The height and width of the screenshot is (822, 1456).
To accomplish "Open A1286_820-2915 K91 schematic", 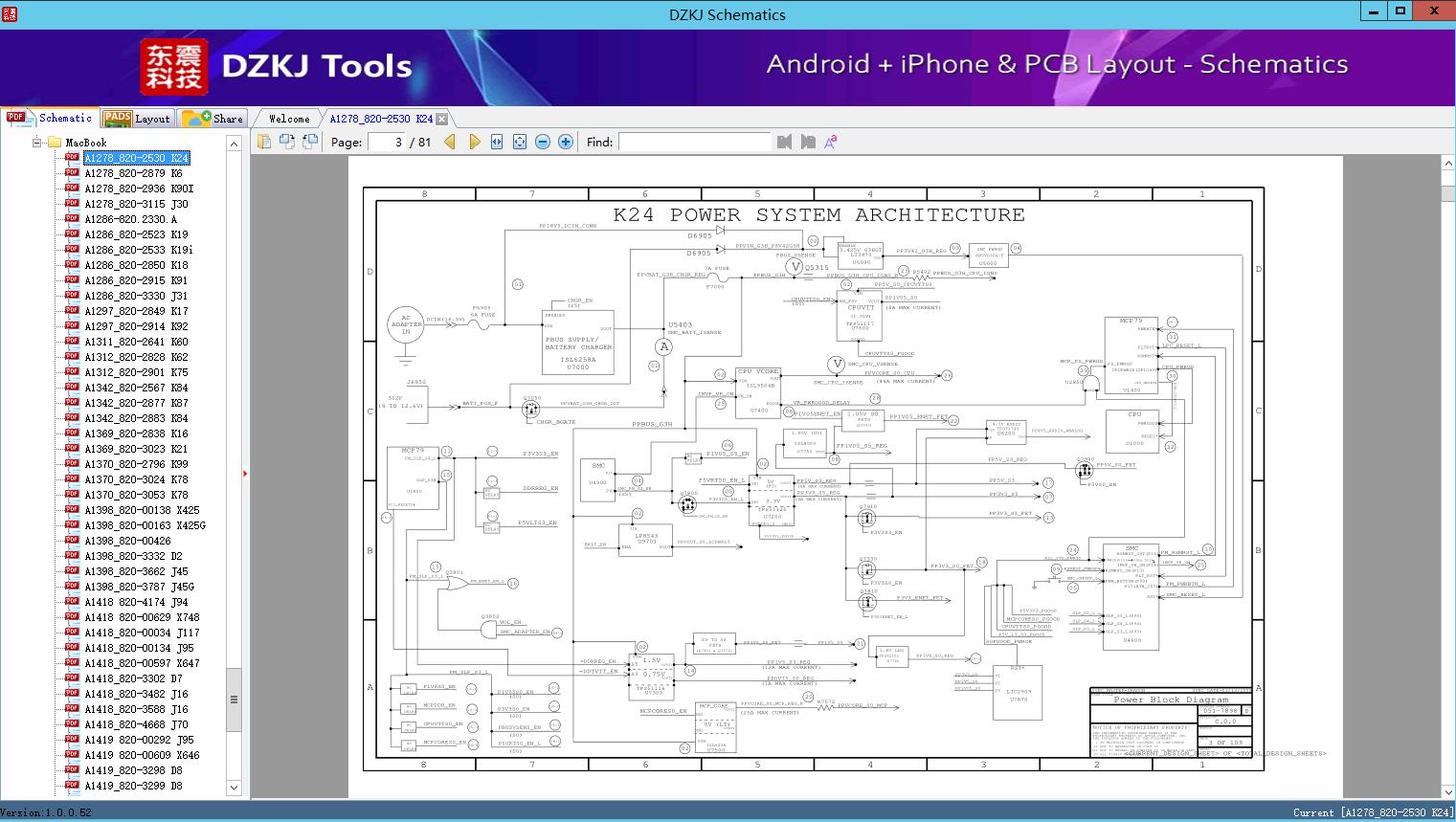I will [136, 280].
